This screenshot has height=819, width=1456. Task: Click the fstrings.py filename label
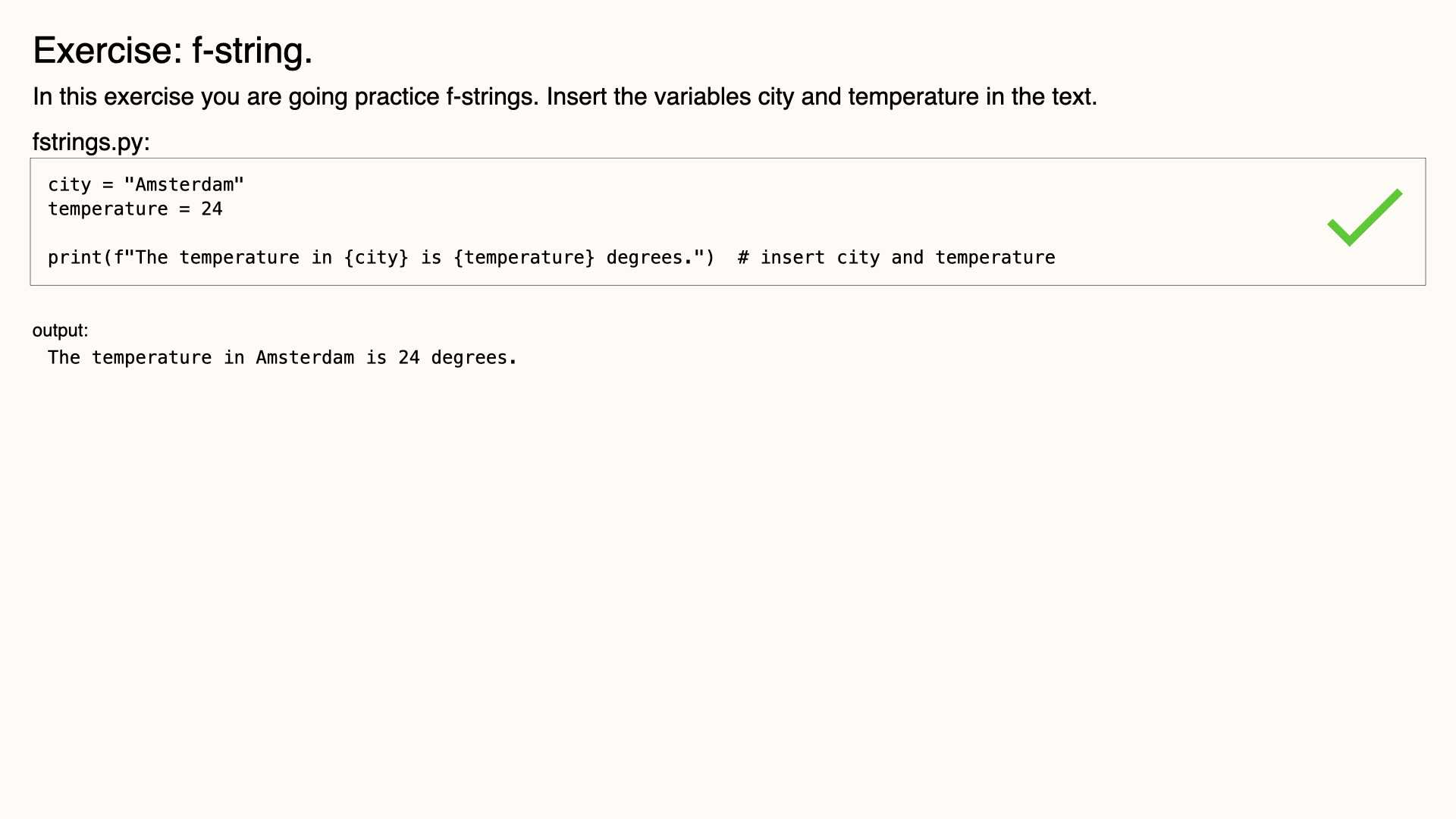coord(91,142)
